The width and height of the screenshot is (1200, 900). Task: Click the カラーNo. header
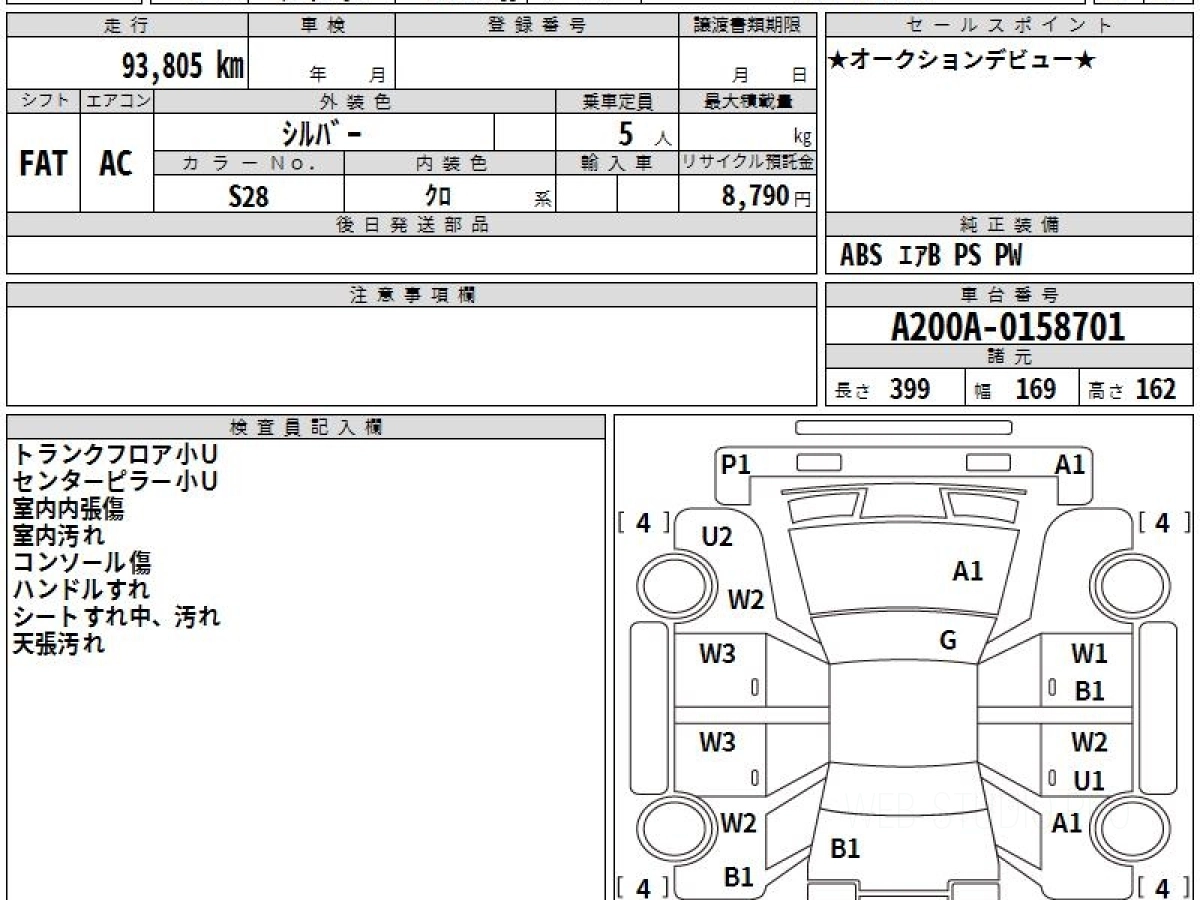click(x=249, y=164)
